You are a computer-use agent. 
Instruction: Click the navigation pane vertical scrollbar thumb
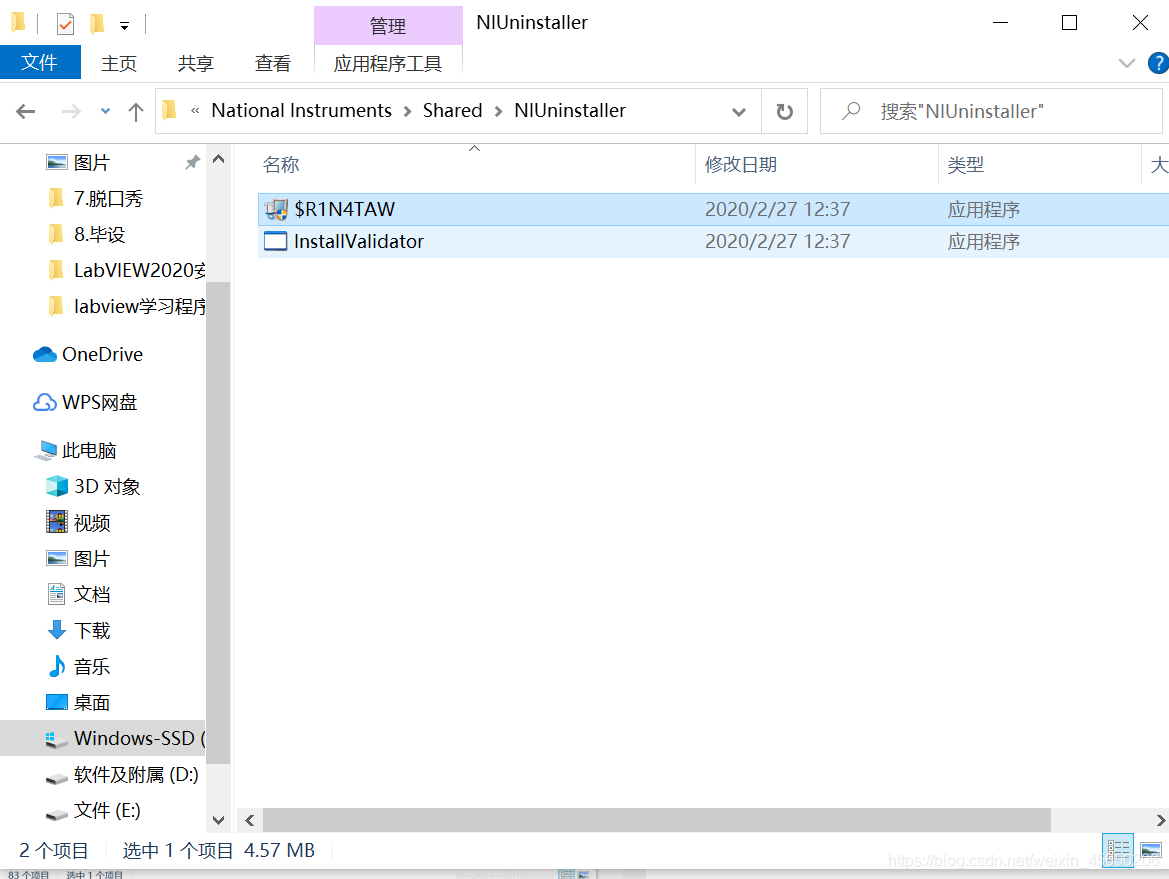218,523
